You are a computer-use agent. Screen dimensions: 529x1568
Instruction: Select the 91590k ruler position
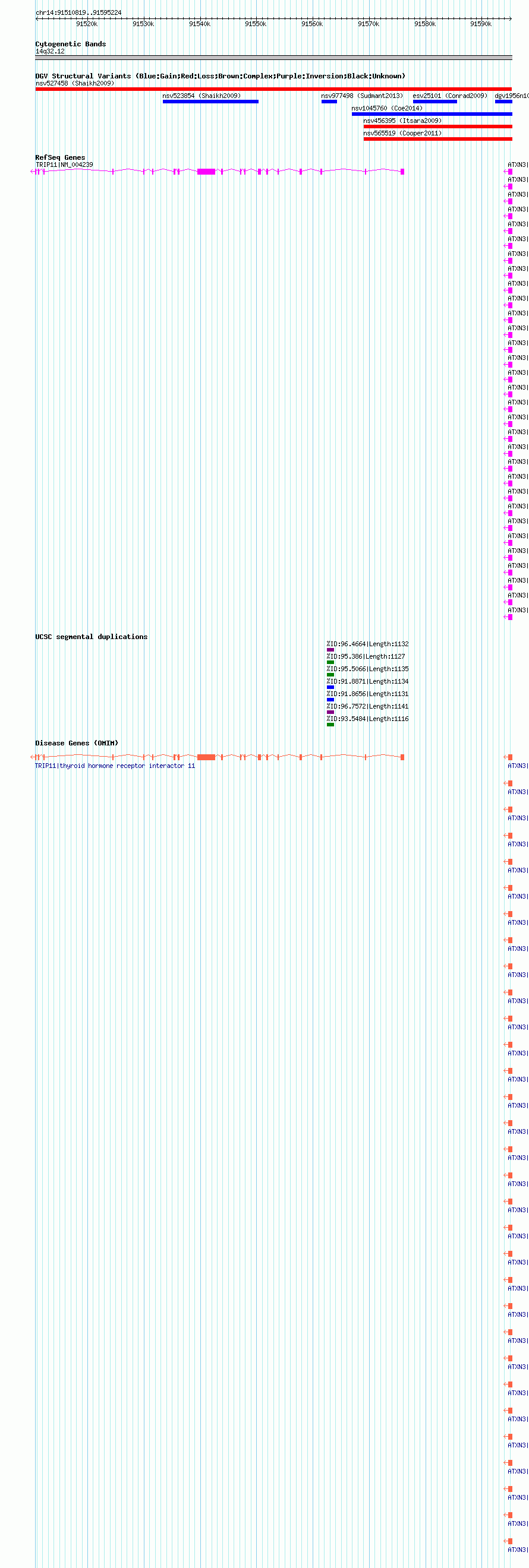point(481,24)
